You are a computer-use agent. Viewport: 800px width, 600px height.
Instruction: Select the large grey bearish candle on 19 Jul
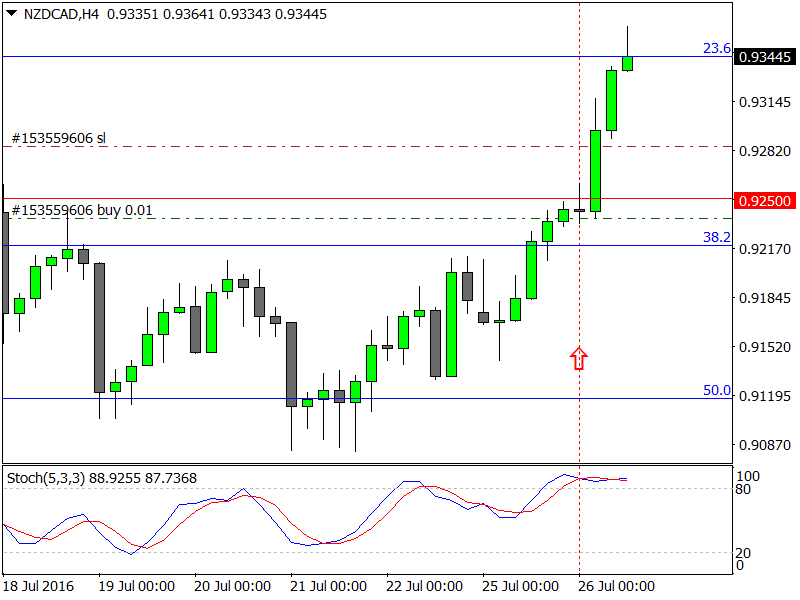pos(99,328)
